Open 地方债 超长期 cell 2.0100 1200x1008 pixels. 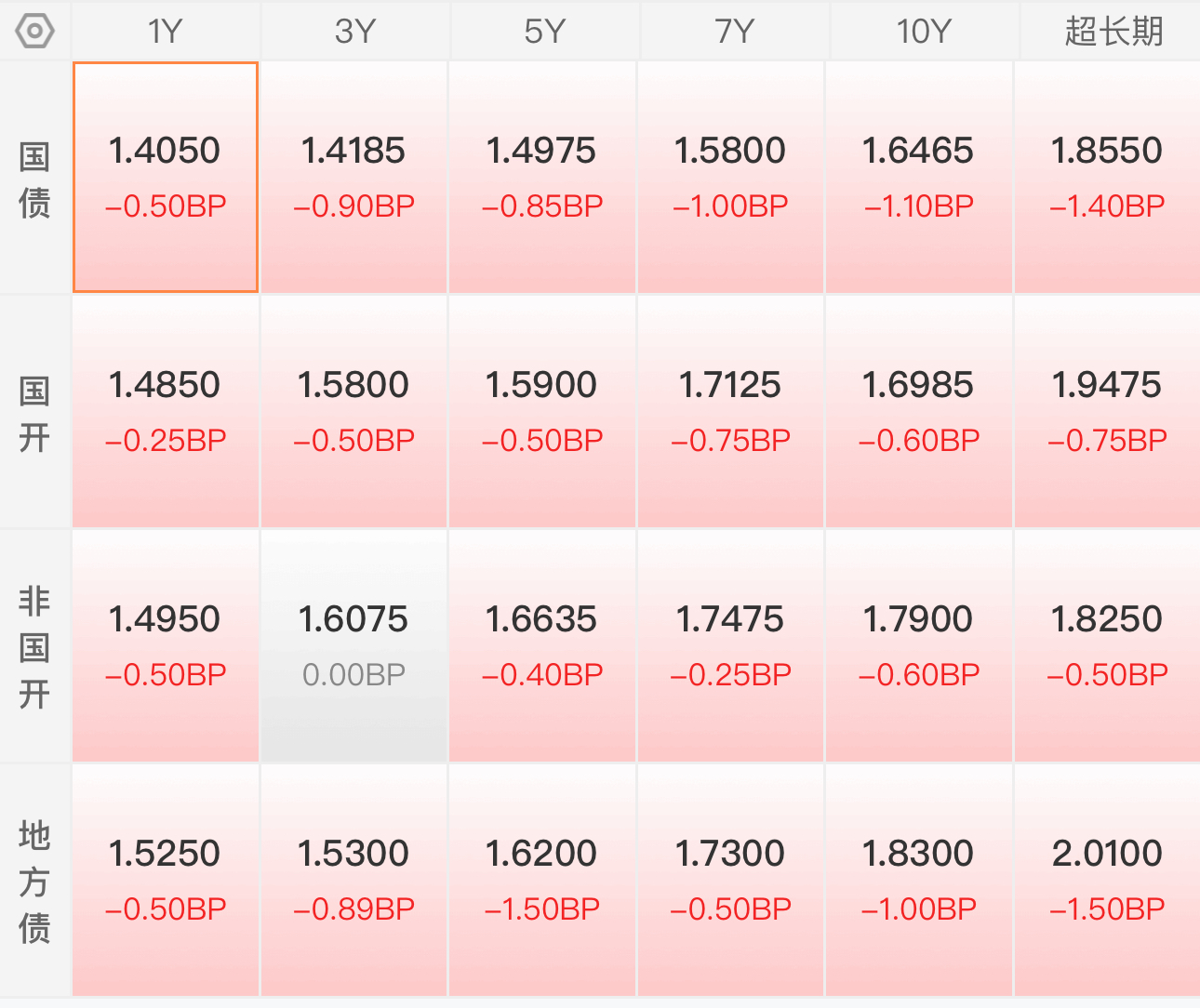1107,881
